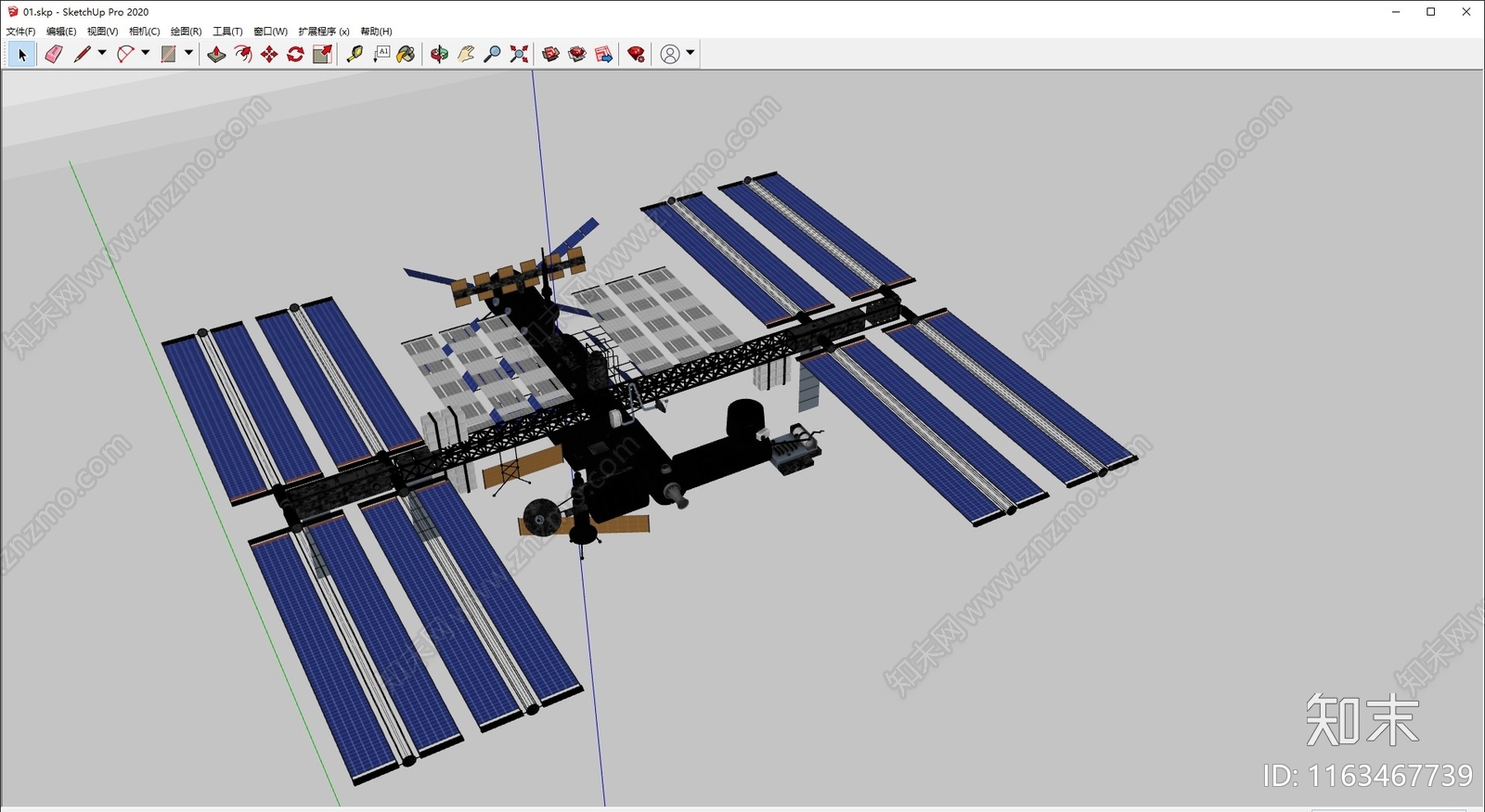Open the 窗口(W) menu

click(x=270, y=32)
